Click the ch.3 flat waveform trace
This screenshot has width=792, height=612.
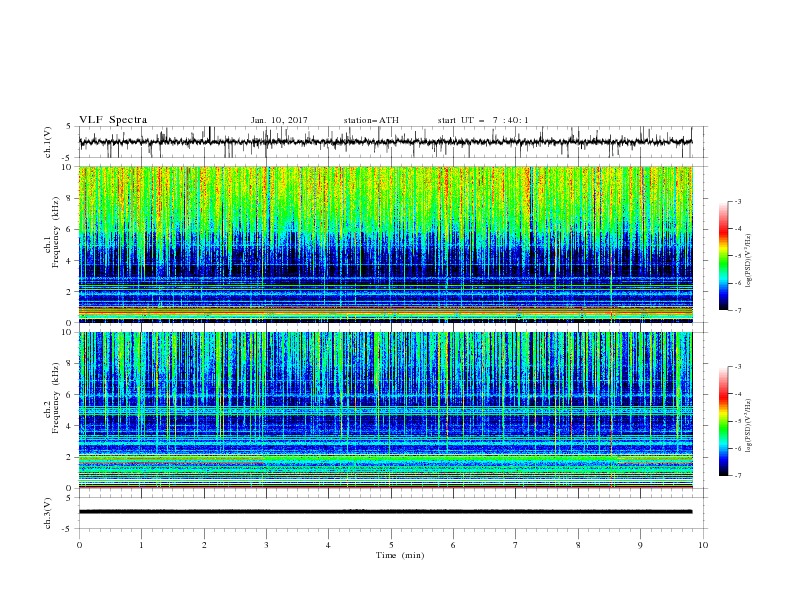pyautogui.click(x=385, y=512)
